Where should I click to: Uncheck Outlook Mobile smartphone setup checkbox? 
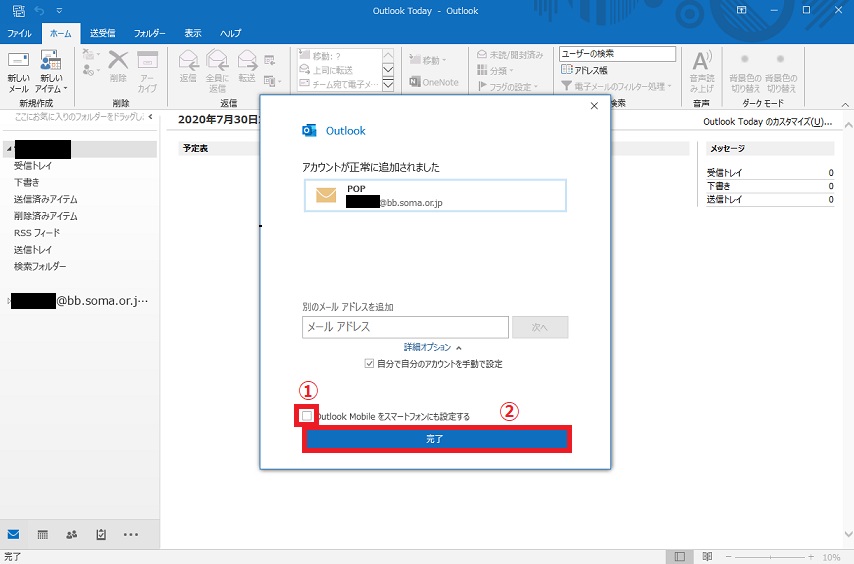(307, 416)
